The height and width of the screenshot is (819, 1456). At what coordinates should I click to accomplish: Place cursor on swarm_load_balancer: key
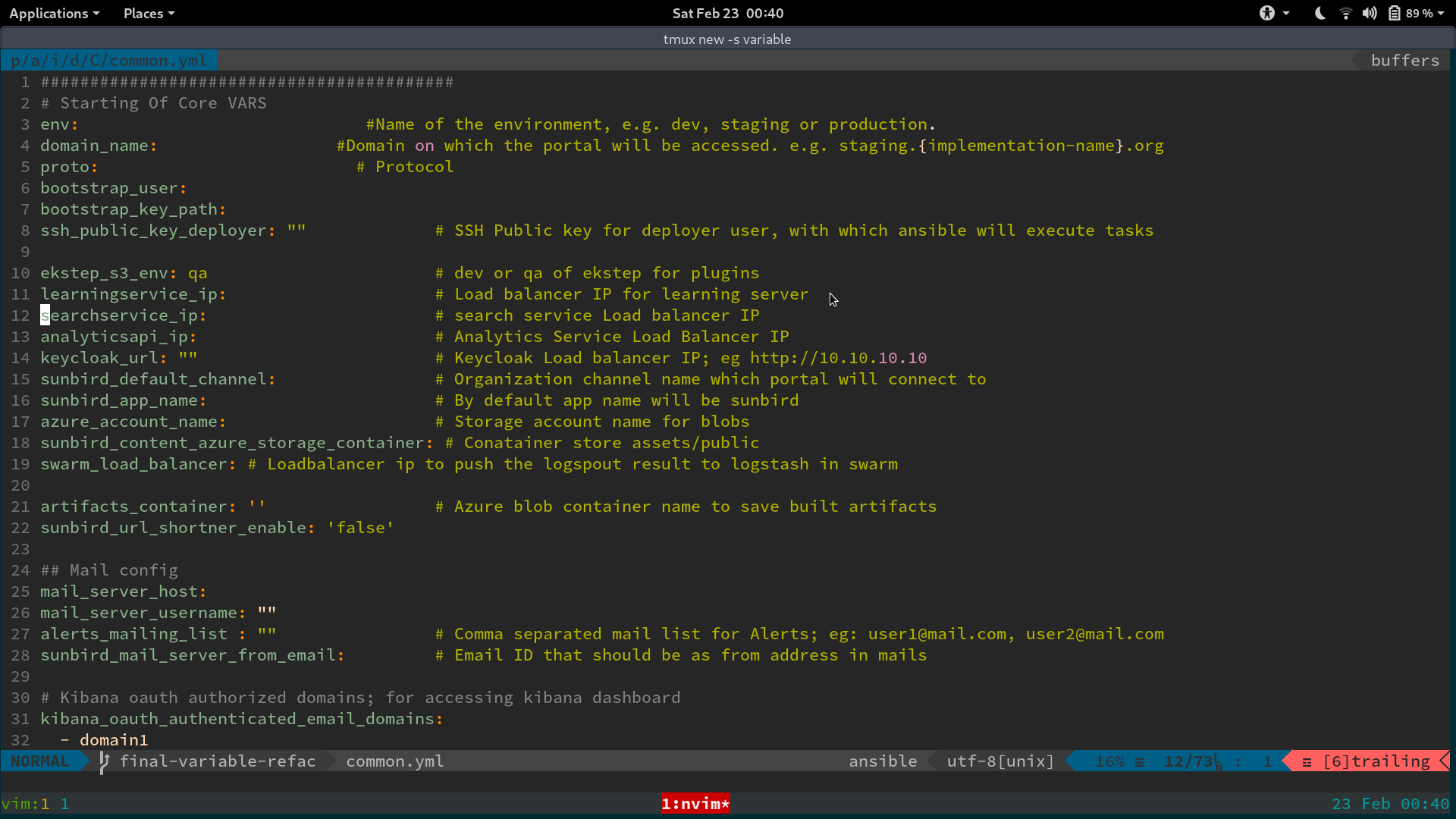(138, 463)
